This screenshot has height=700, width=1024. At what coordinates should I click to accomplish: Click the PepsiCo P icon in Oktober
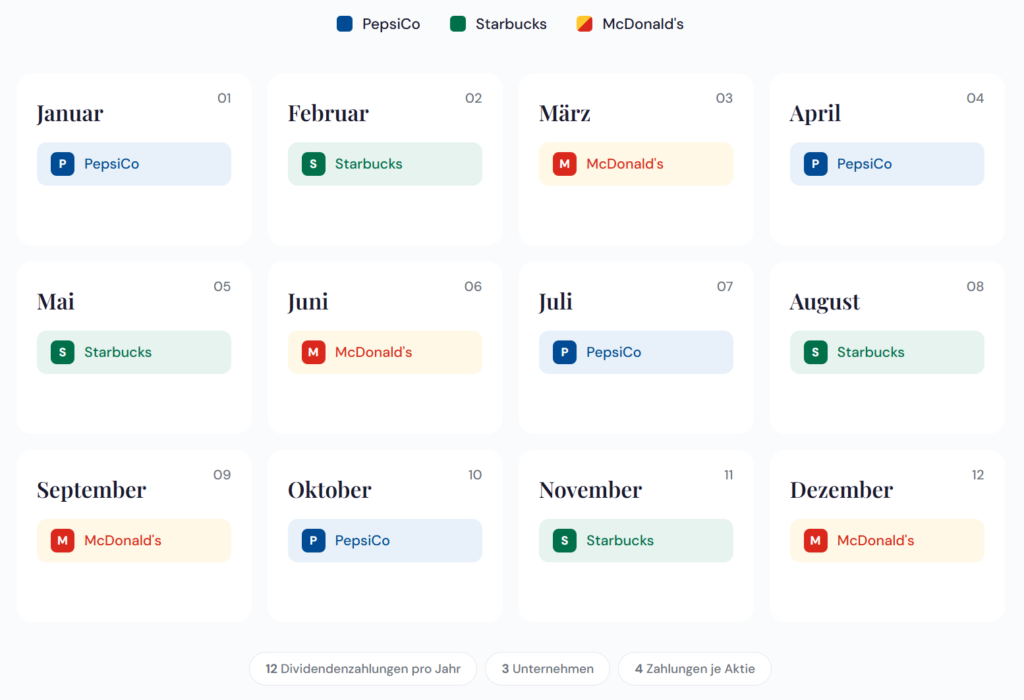pyautogui.click(x=314, y=541)
